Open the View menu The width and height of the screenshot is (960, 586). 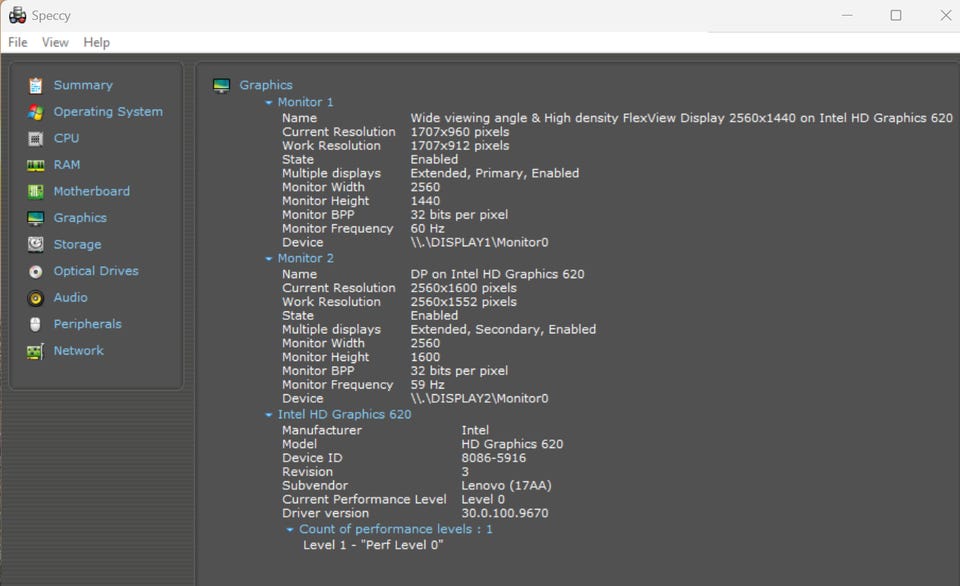[x=55, y=42]
